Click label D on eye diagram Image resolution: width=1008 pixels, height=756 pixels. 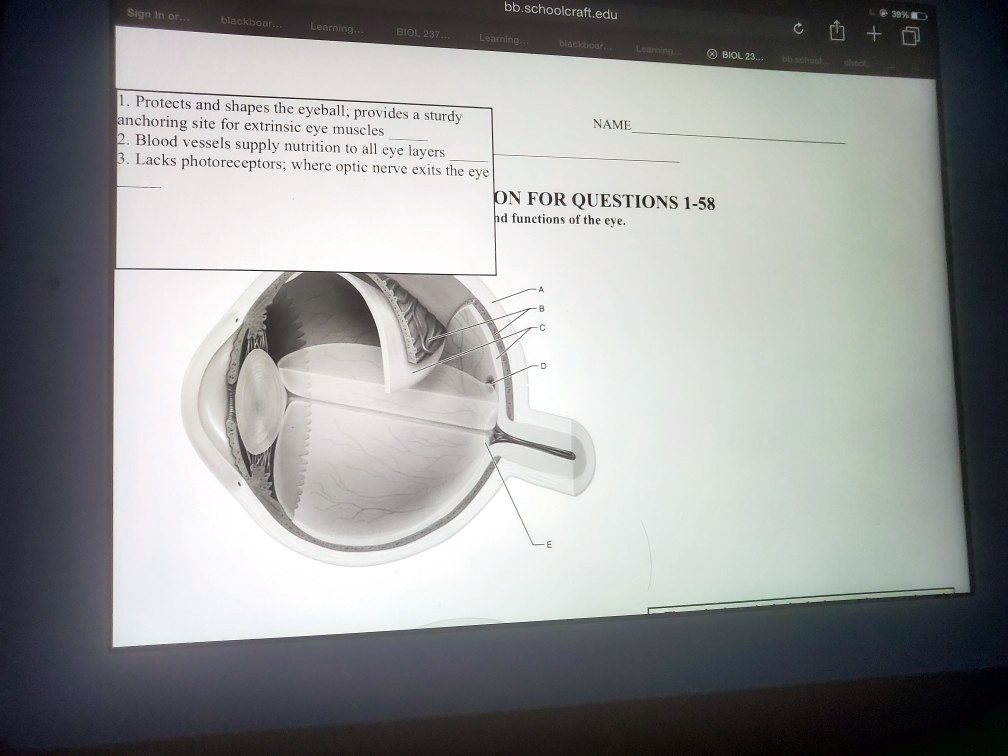coord(543,366)
